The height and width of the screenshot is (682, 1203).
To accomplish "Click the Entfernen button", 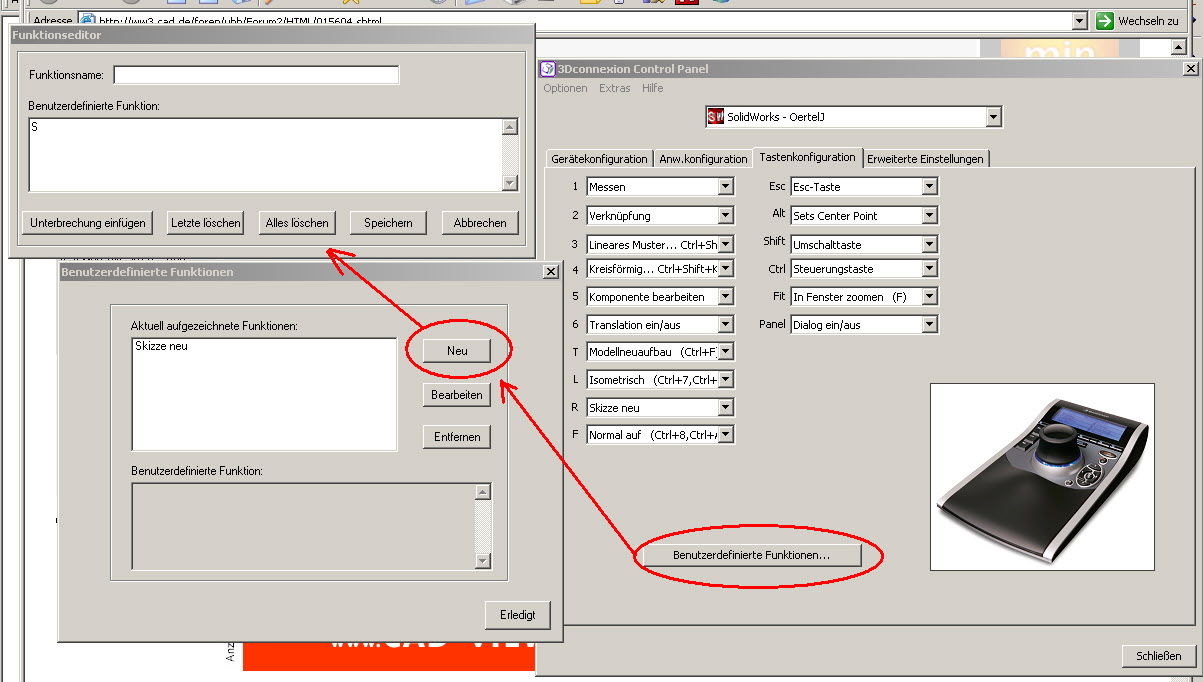I will pos(457,437).
